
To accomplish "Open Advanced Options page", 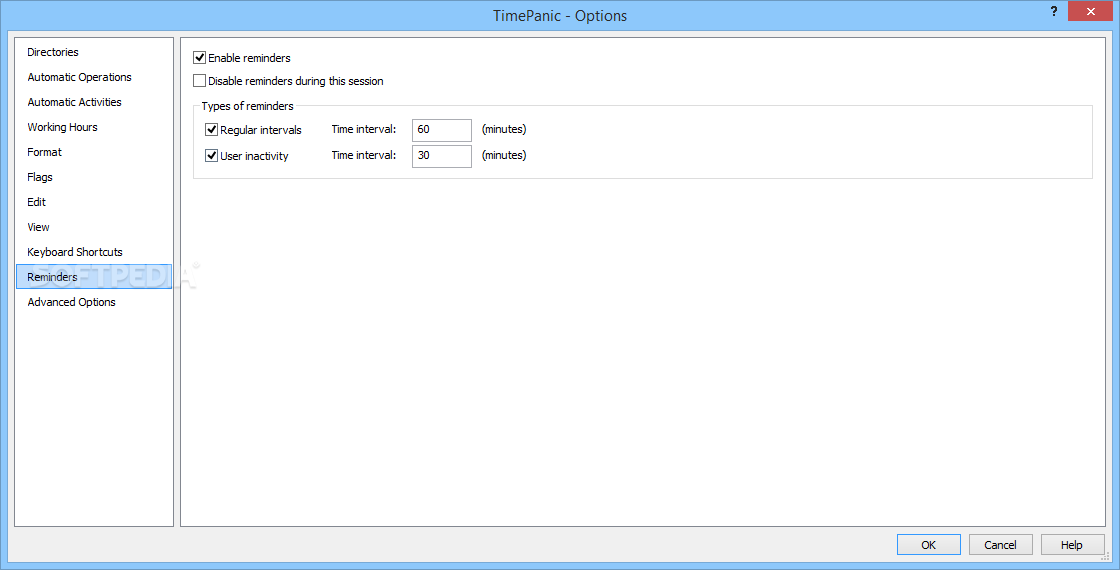I will click(x=94, y=302).
